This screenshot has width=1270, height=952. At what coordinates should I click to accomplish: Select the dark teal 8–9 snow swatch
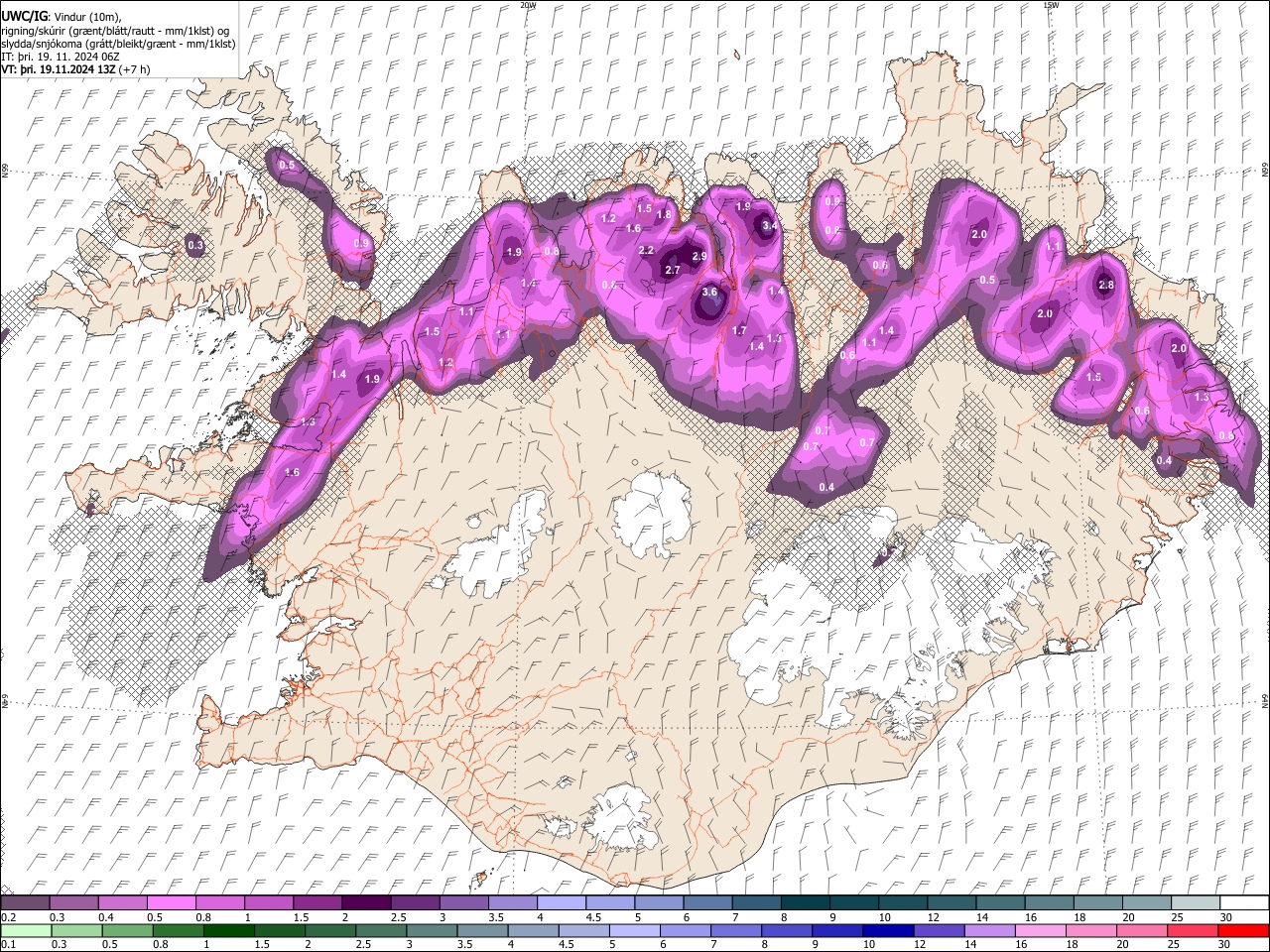806,903
